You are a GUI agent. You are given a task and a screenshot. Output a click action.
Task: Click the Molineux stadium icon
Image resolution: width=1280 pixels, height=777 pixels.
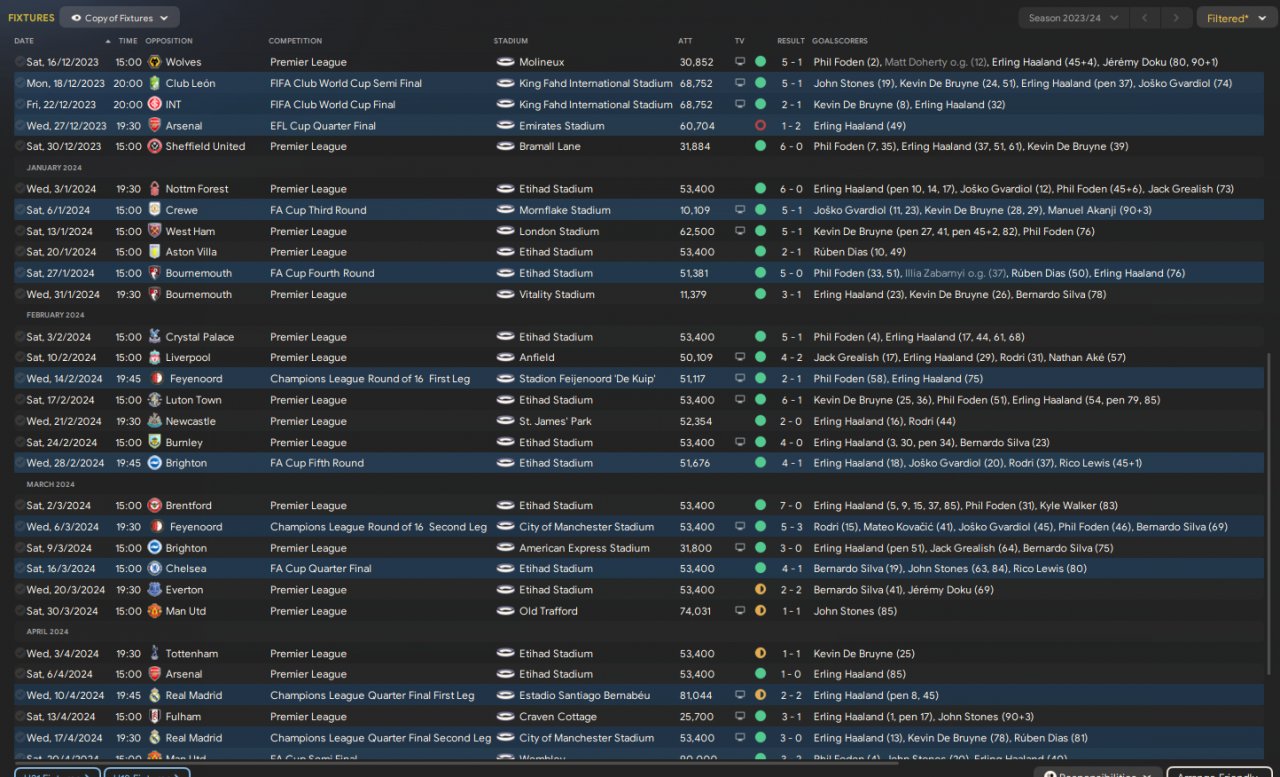pos(505,62)
